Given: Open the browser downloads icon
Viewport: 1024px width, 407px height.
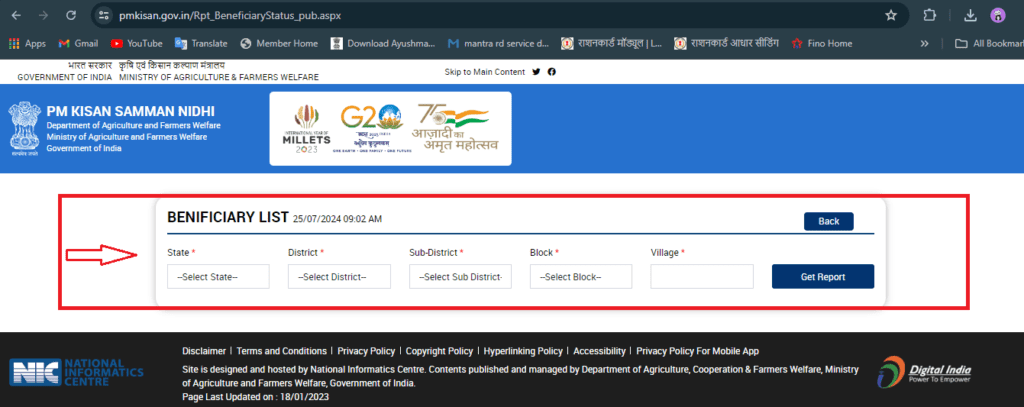Looking at the screenshot, I should [x=970, y=15].
